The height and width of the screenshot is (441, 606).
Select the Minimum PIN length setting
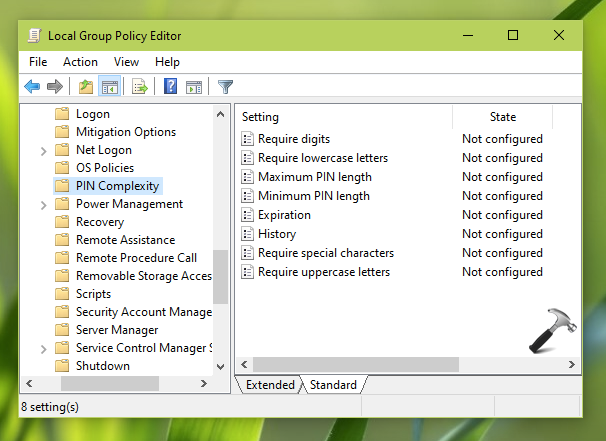pos(313,196)
